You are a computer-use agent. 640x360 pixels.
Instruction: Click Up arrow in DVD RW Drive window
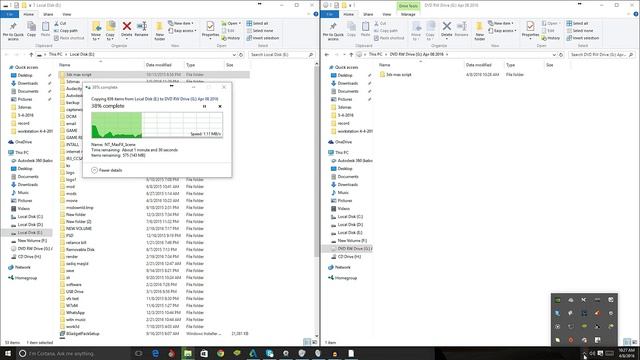click(351, 54)
